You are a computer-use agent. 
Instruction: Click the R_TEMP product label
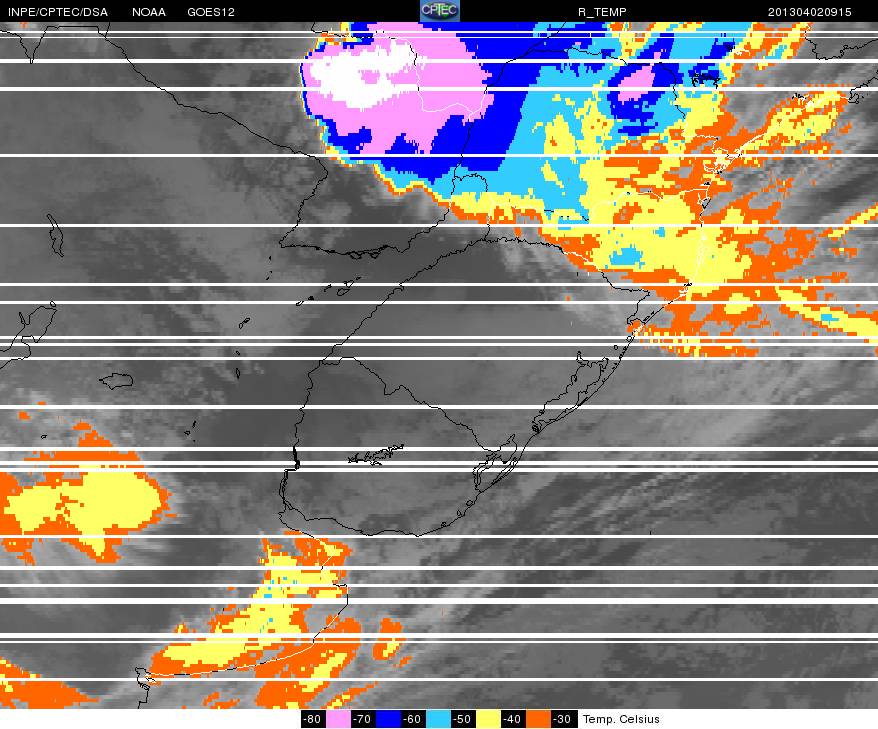602,12
